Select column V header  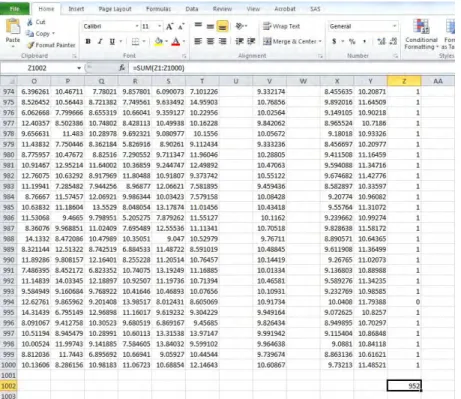click(269, 81)
